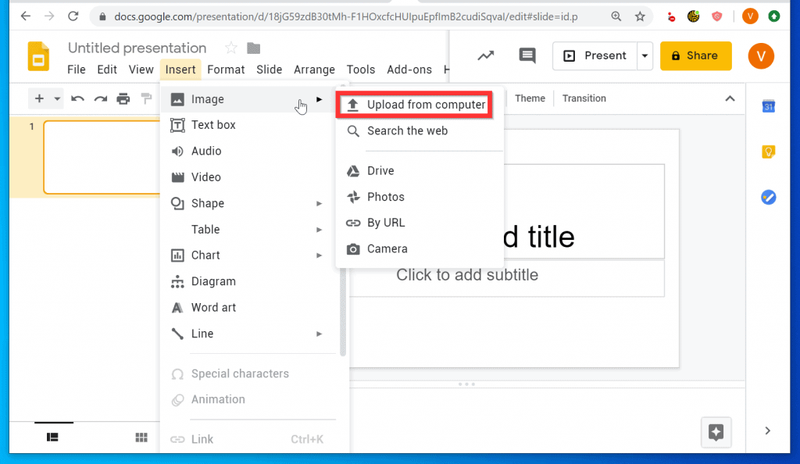Add a new slide with plus button
Image resolution: width=800 pixels, height=464 pixels.
[x=39, y=99]
